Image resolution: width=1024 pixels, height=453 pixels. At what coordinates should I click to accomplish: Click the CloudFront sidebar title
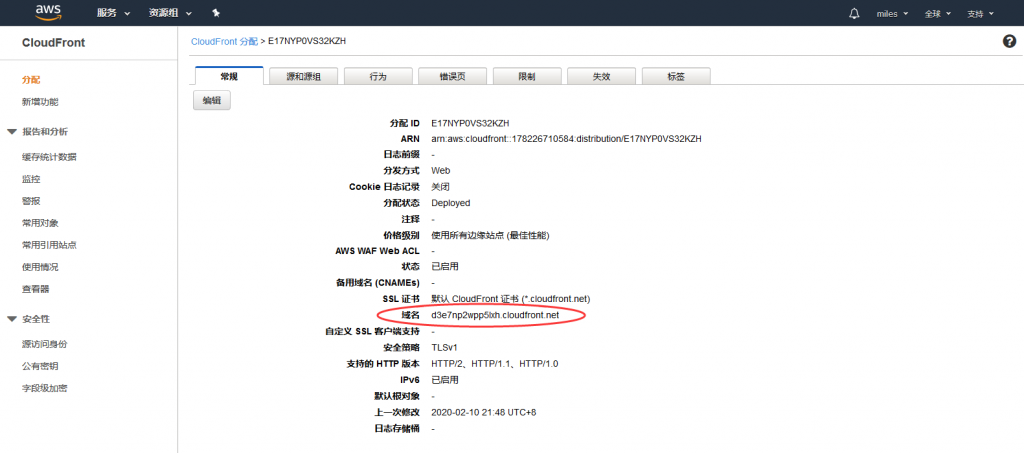point(54,43)
